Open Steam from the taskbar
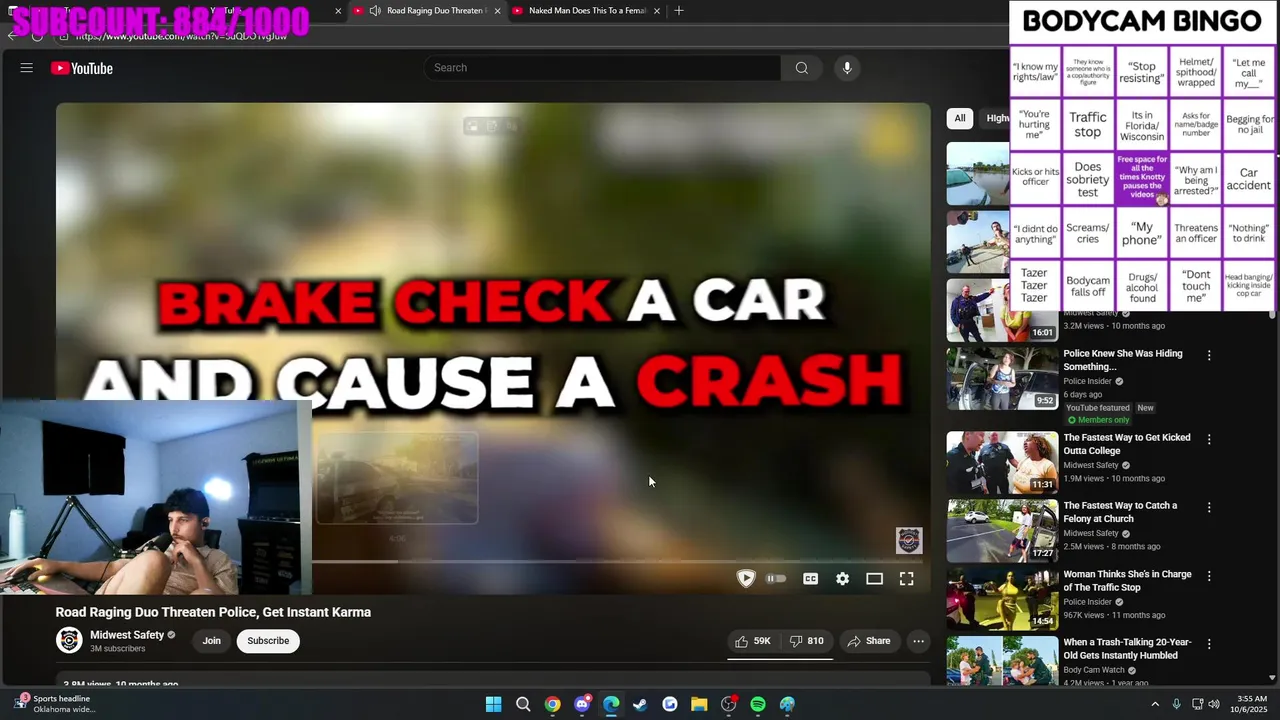Screen dimensions: 1280x720 tap(640, 704)
